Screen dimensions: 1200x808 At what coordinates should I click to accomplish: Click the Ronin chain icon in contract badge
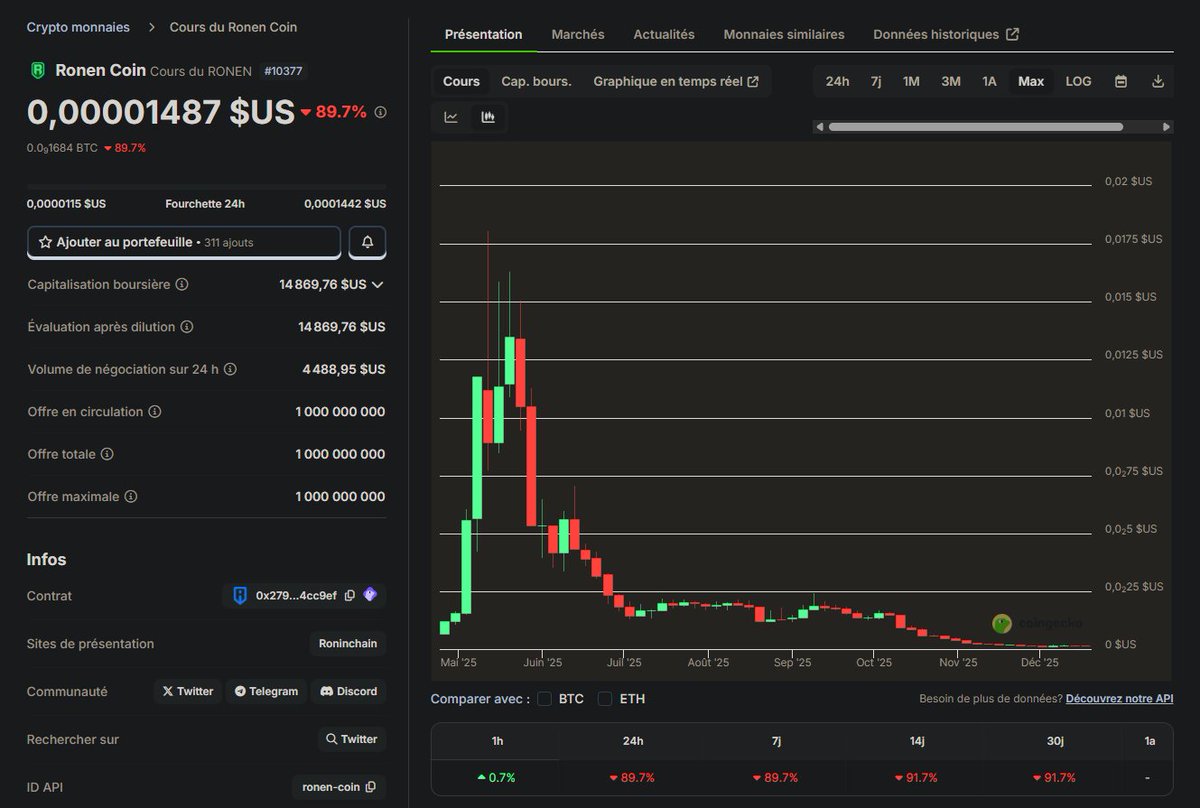240,595
